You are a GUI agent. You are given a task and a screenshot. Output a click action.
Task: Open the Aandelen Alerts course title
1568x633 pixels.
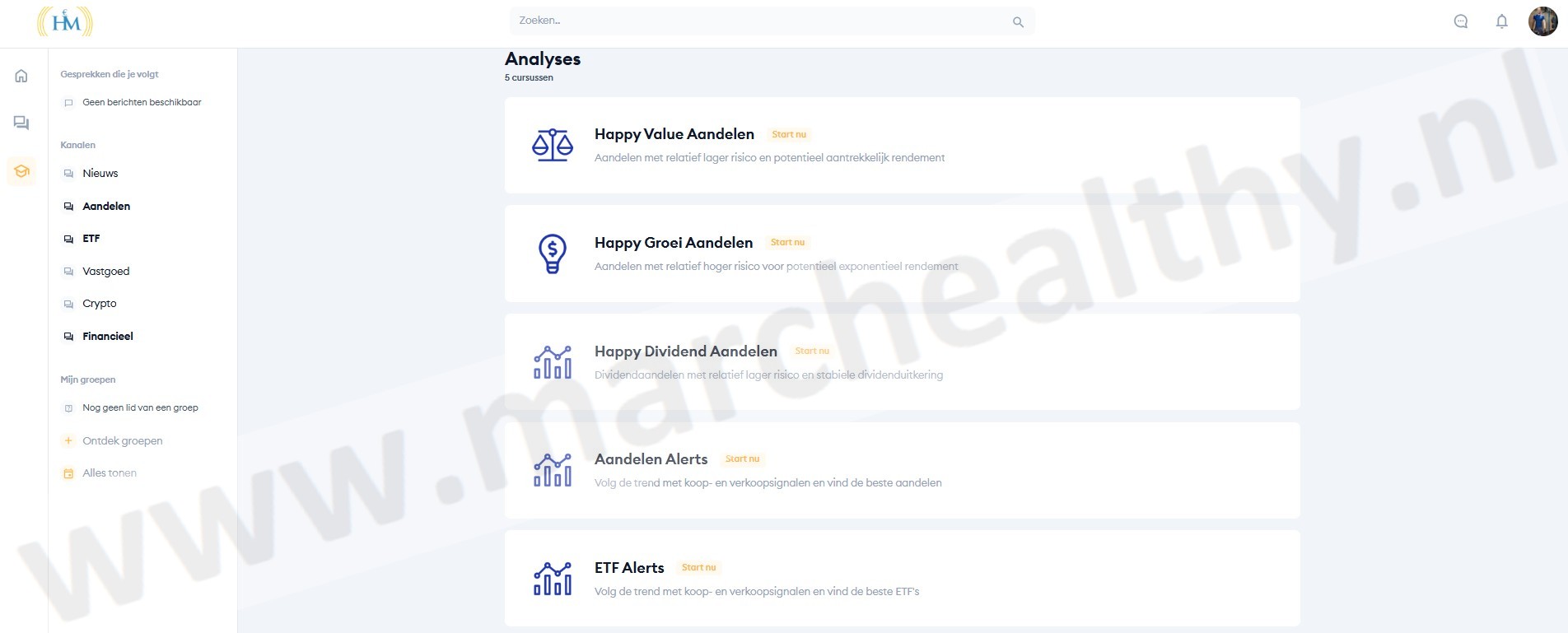click(x=651, y=459)
